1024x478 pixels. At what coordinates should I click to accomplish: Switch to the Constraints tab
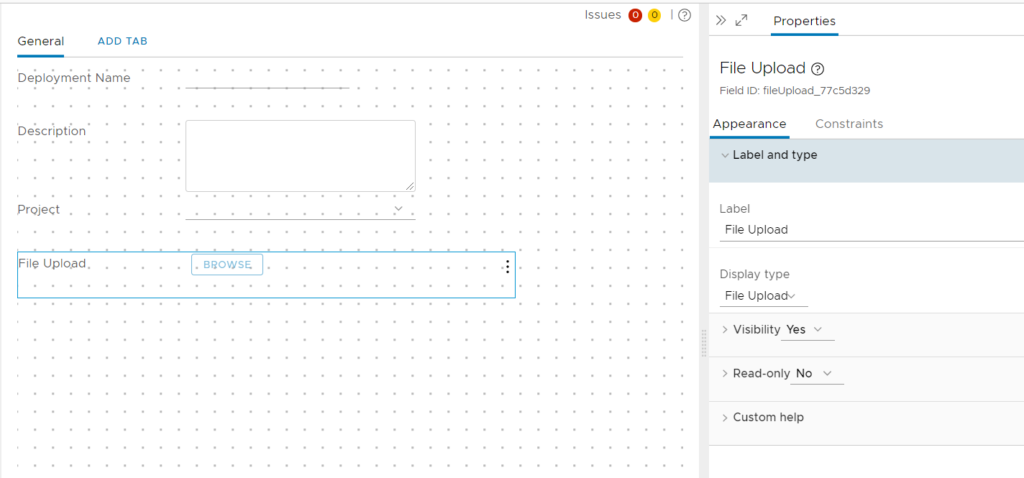pos(849,124)
